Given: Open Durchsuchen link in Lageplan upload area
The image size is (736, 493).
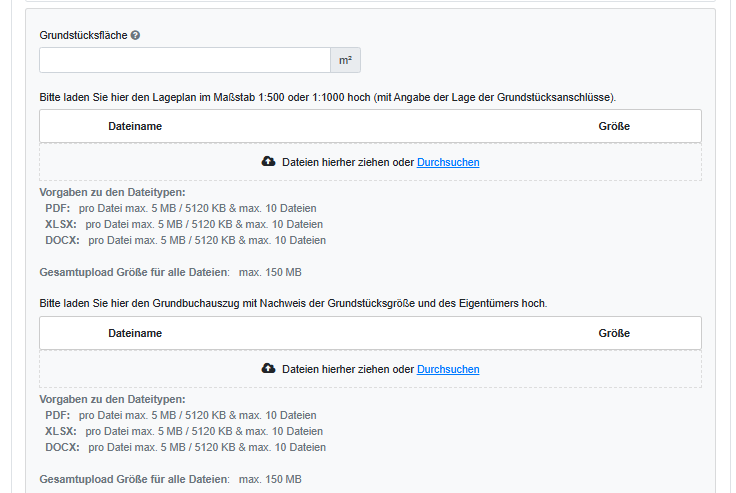Looking at the screenshot, I should [x=448, y=162].
